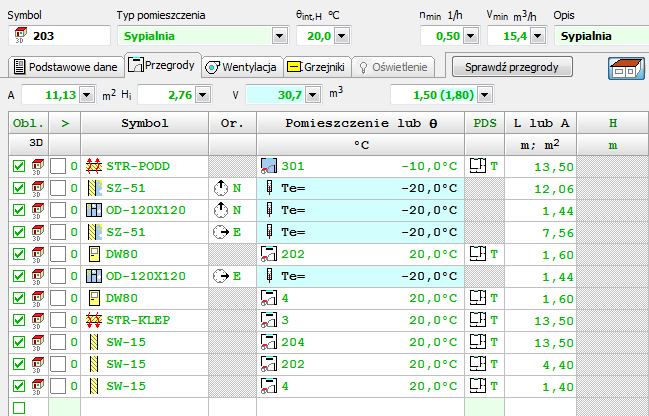Open the height Hi 2,76 dropdown
Image resolution: width=649 pixels, height=416 pixels.
202,95
